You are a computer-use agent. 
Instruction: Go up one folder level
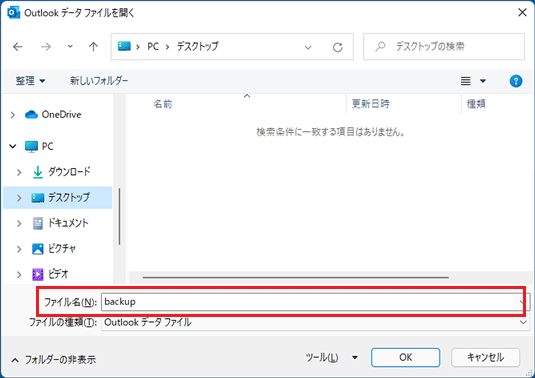click(x=93, y=46)
